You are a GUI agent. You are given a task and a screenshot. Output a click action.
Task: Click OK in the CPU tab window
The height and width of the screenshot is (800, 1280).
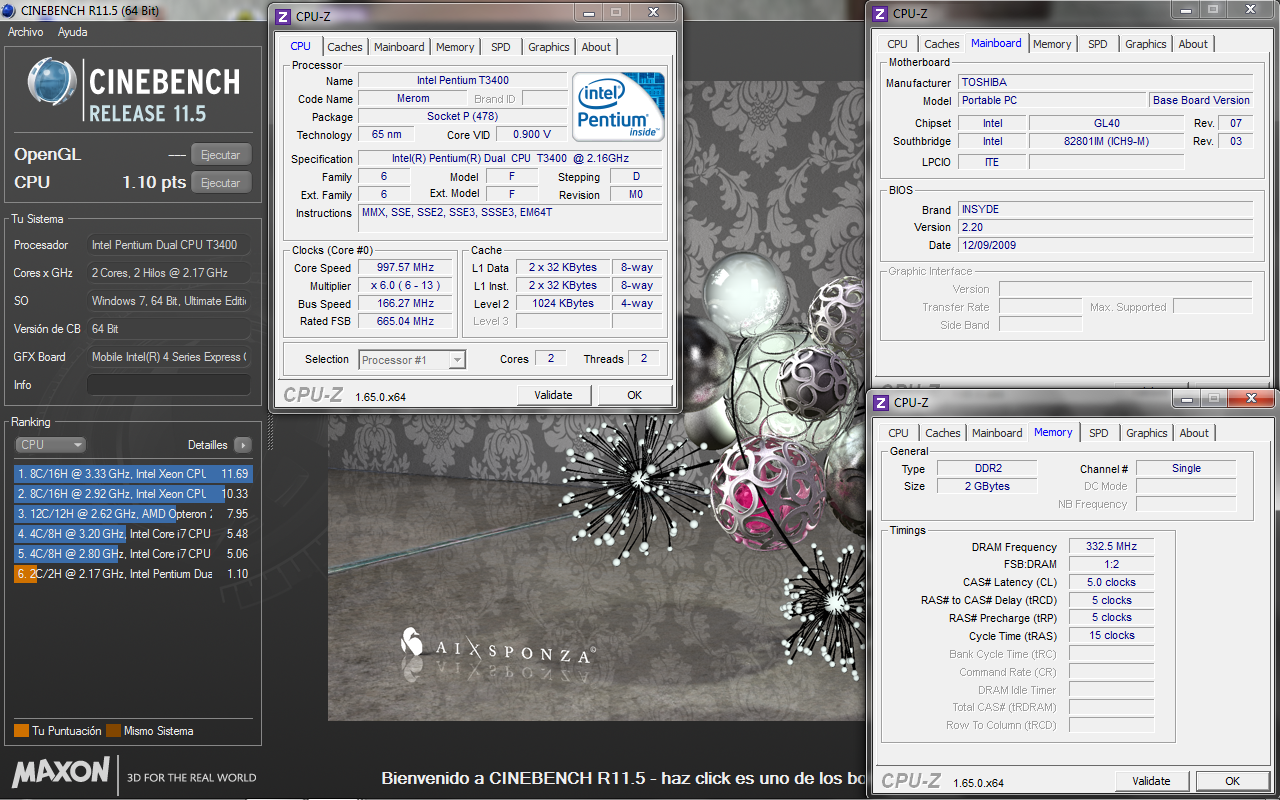tap(634, 395)
